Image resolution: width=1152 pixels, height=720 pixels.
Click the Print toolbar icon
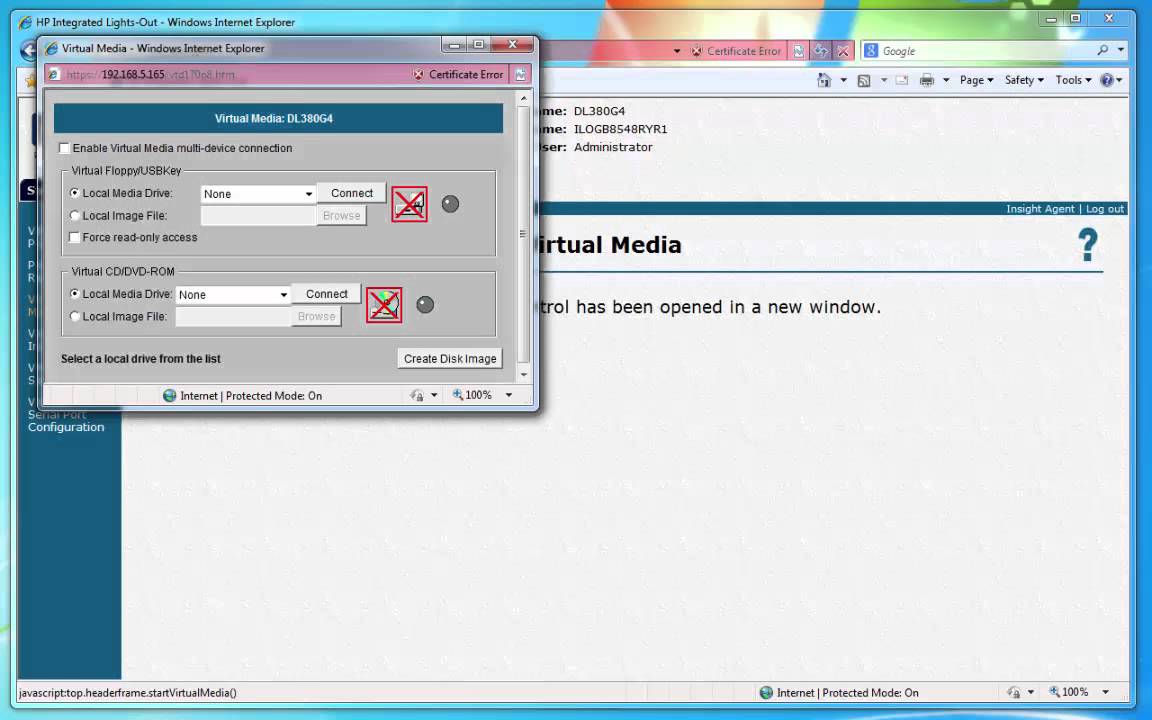(x=927, y=80)
